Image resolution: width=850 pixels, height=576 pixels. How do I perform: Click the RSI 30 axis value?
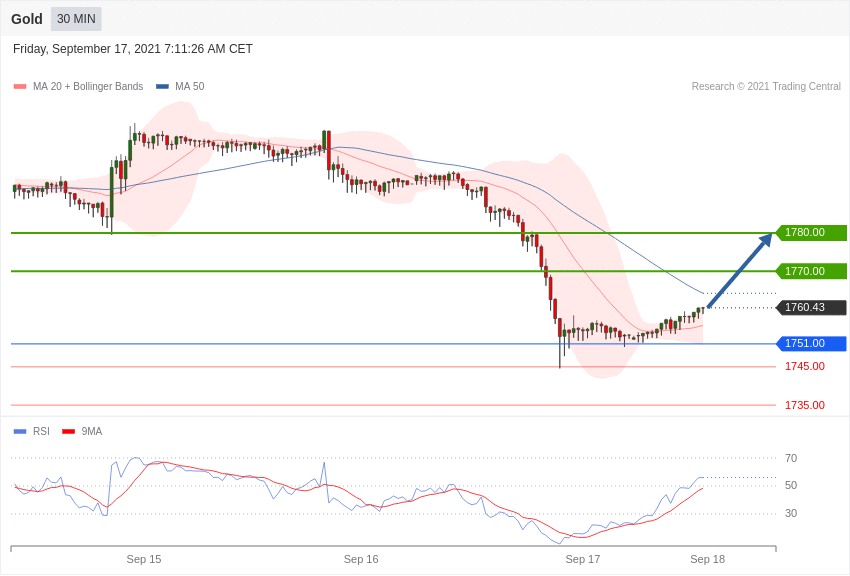point(791,513)
